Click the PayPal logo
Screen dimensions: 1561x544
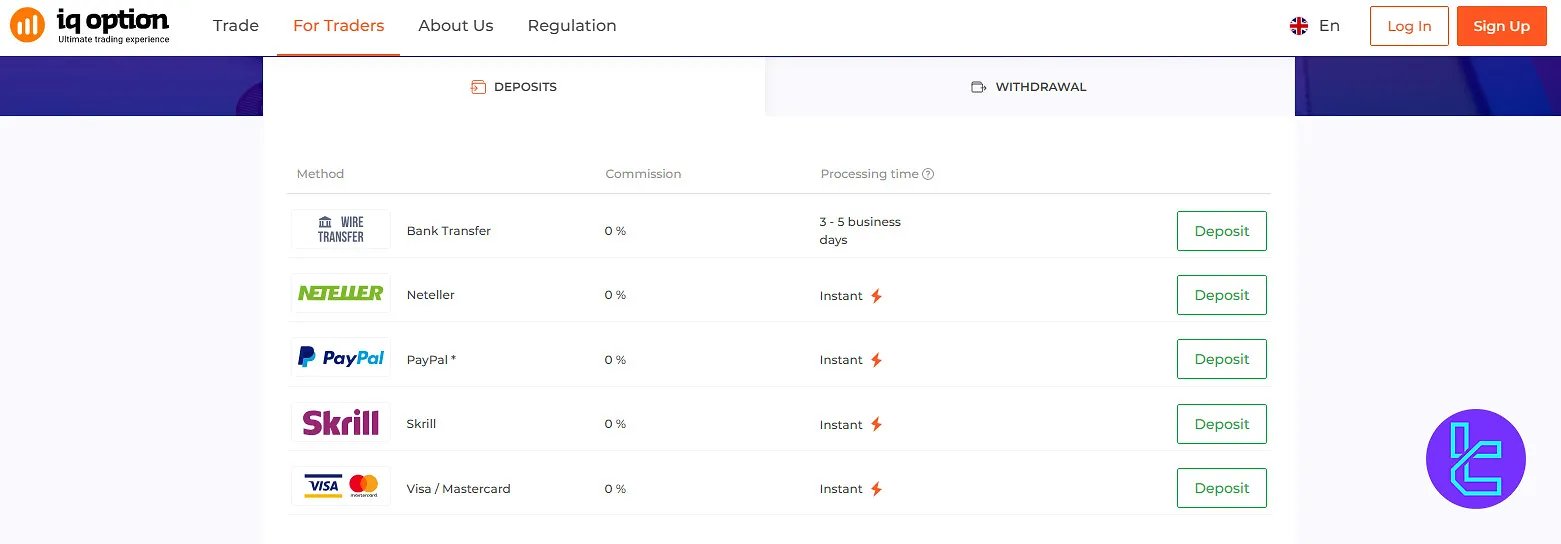[x=340, y=358]
